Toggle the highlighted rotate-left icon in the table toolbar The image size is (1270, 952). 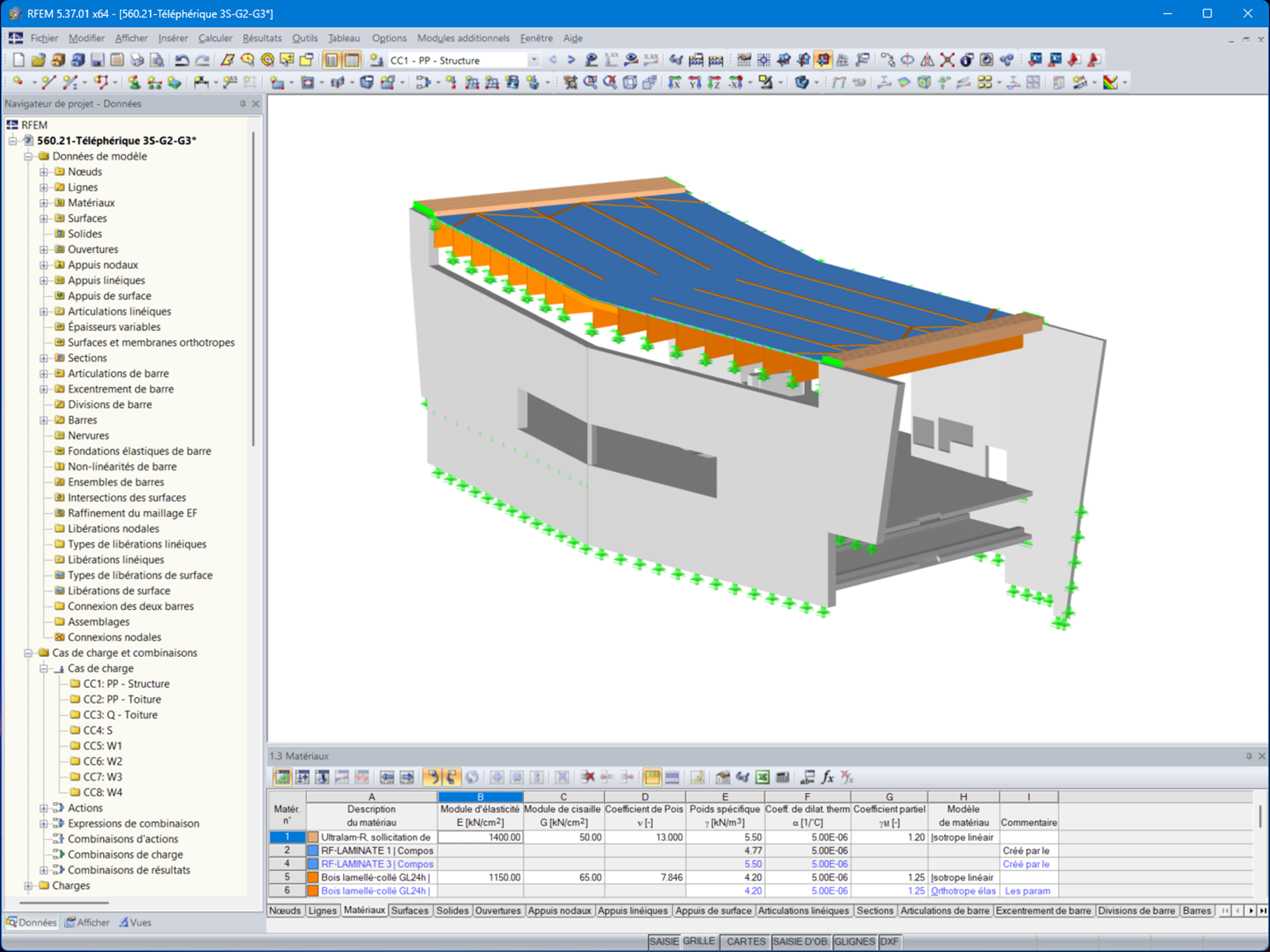430,777
